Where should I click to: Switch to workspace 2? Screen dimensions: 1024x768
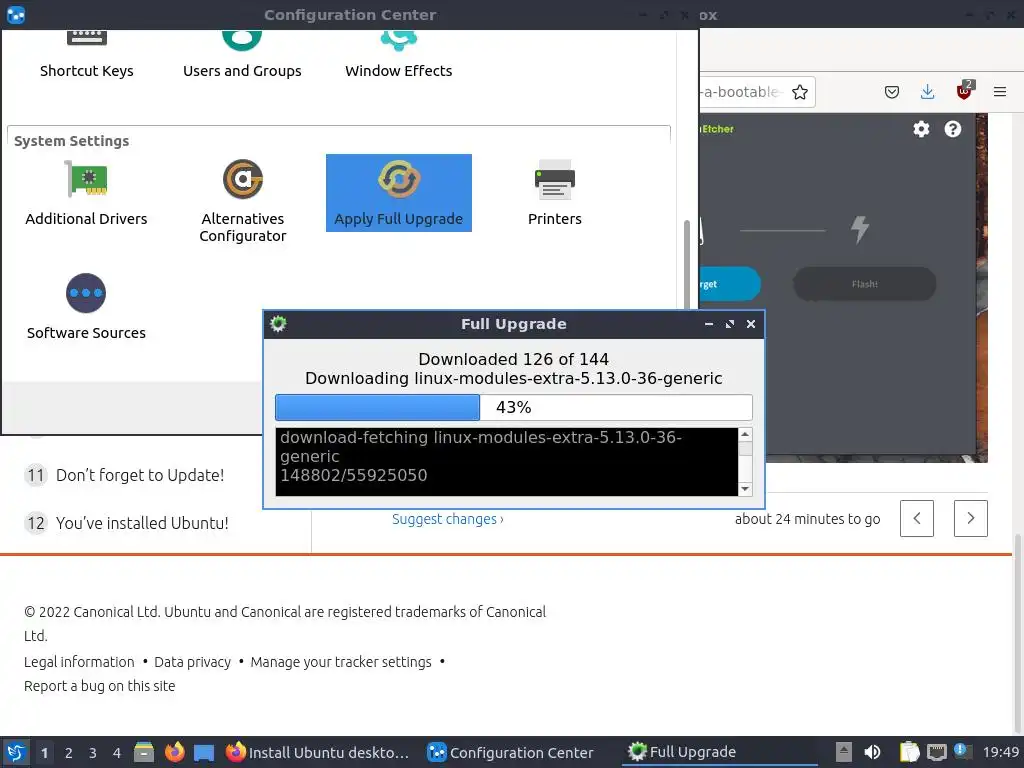69,753
